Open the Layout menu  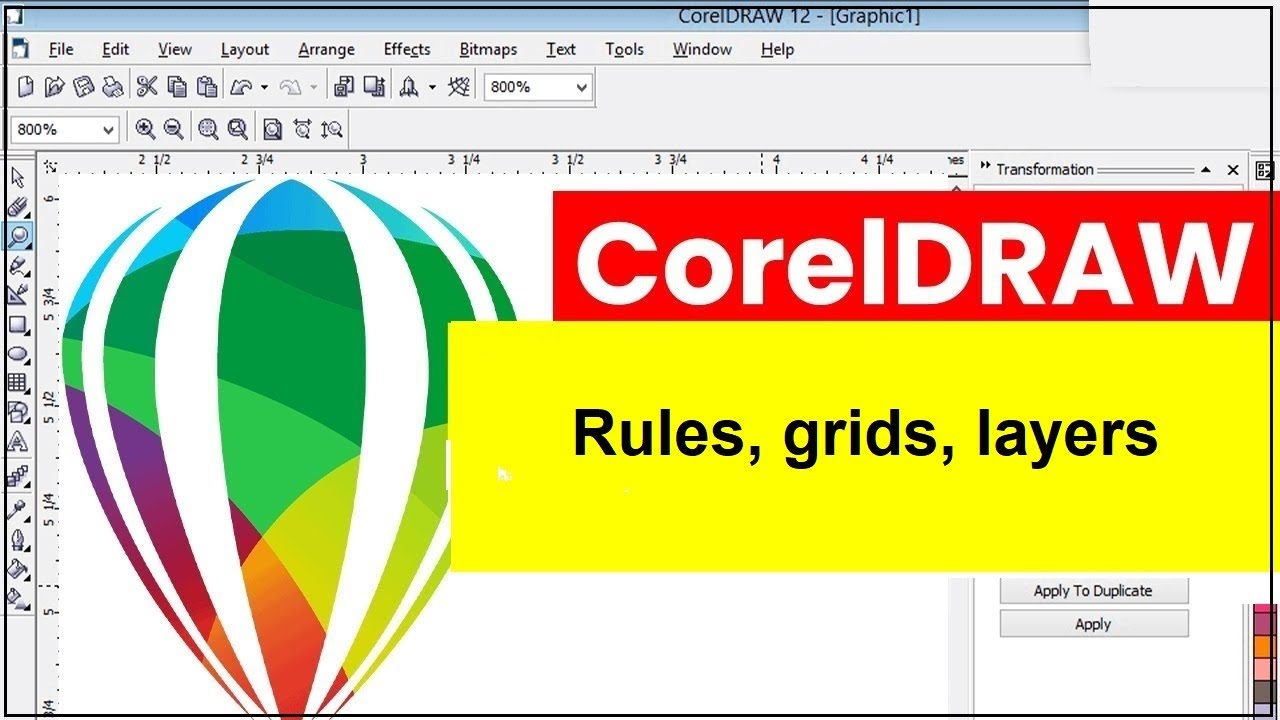coord(245,49)
